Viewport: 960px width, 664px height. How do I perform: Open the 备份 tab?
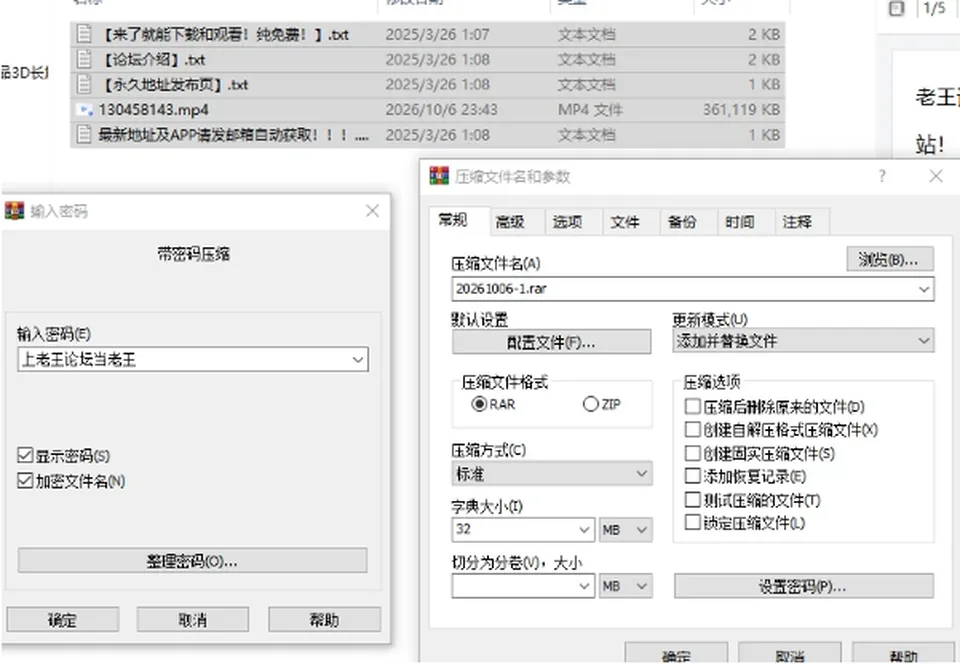coord(682,222)
